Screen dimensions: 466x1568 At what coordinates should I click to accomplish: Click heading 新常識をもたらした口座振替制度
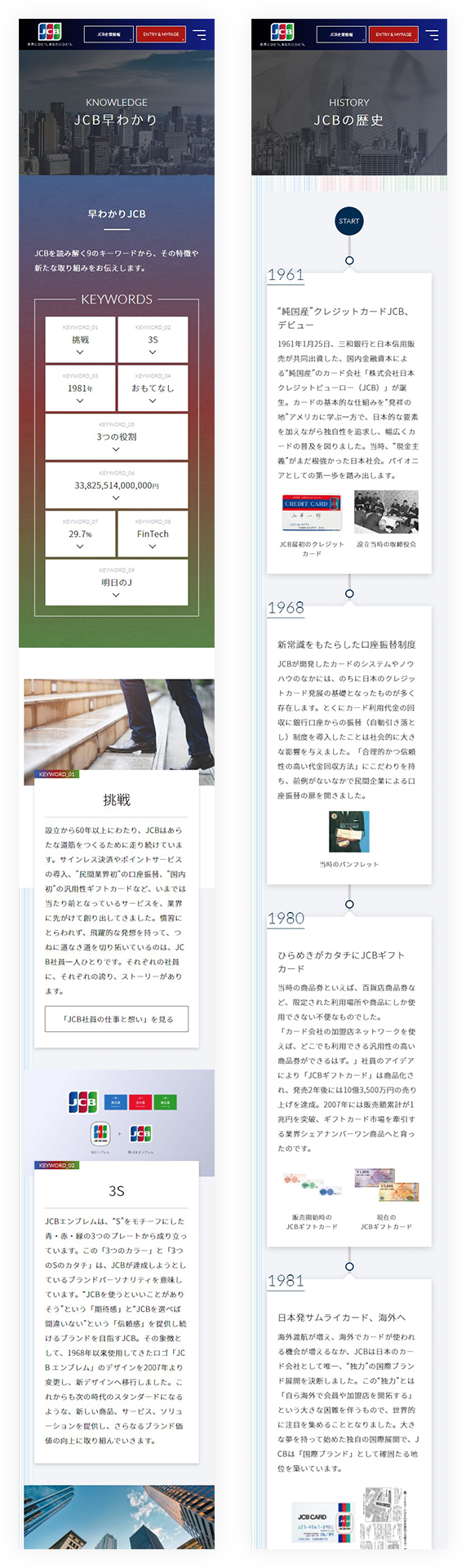coord(347,644)
